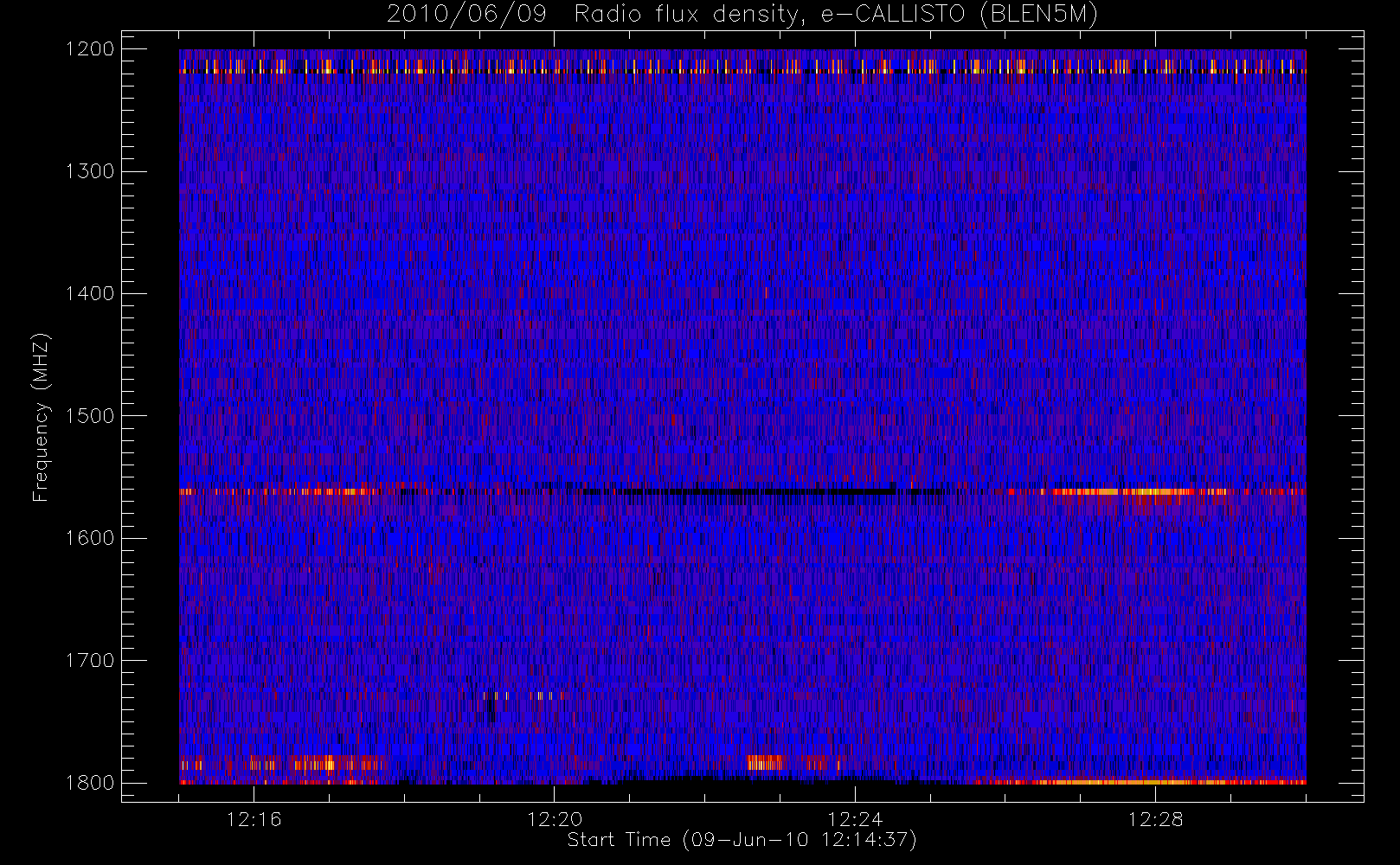Click the 1400 frequency tick label
This screenshot has width=1400, height=865.
90,294
